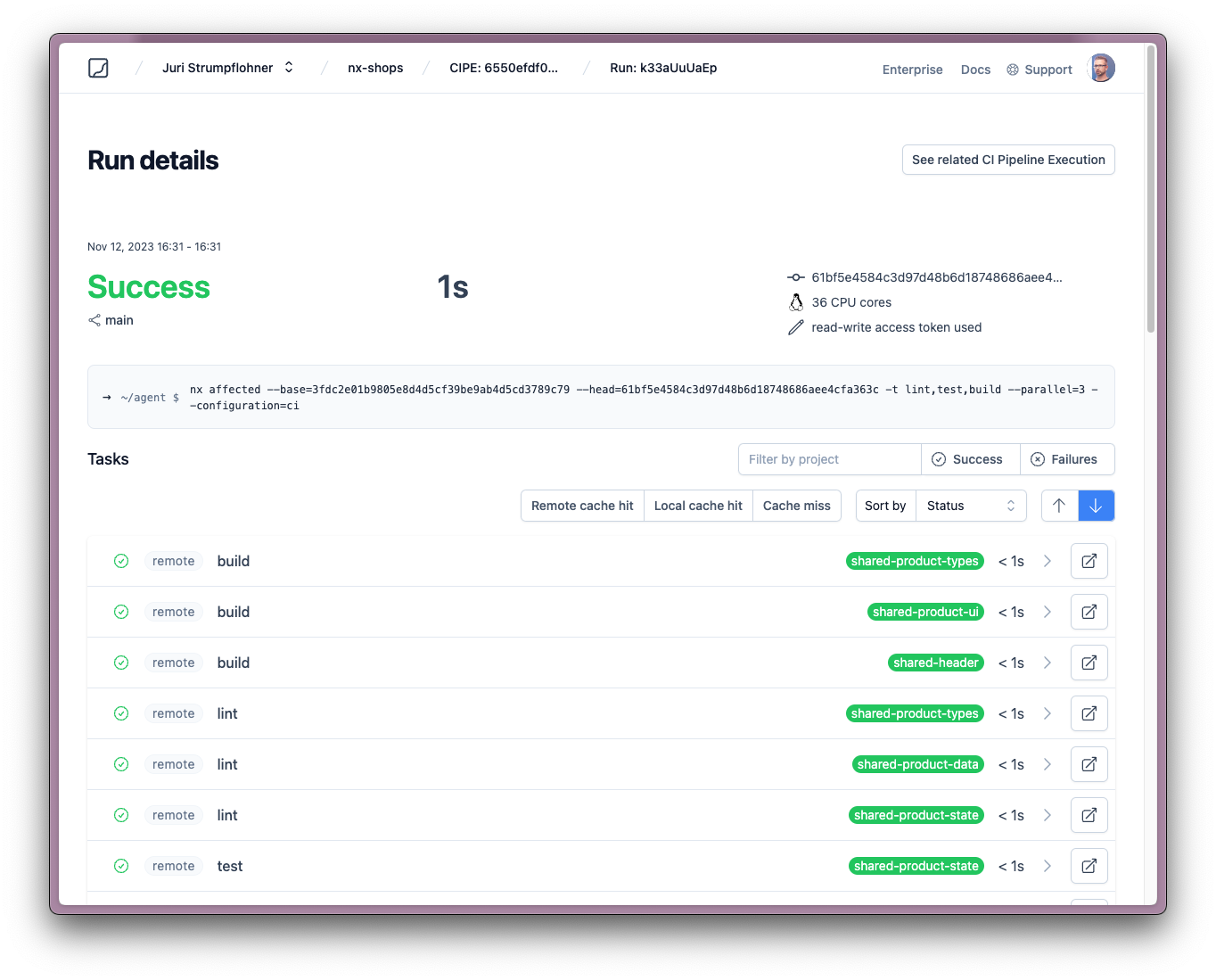The image size is (1216, 980).
Task: Expand the lint task row for shared-product-data
Action: tap(1048, 764)
